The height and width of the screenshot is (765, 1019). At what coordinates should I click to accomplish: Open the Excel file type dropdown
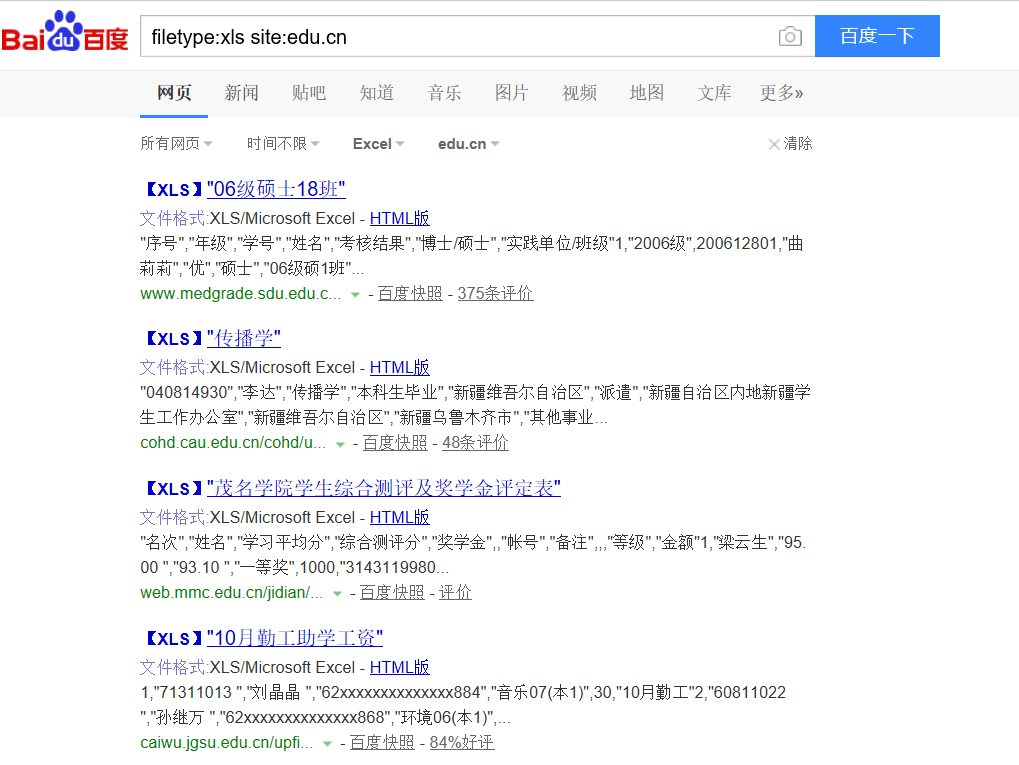pyautogui.click(x=378, y=144)
